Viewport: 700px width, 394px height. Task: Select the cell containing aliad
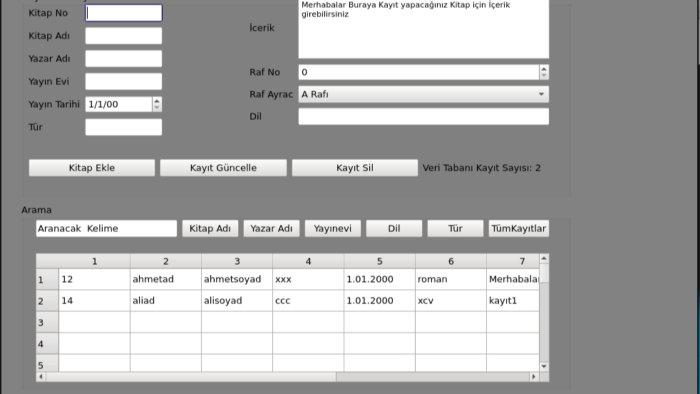tap(166, 301)
